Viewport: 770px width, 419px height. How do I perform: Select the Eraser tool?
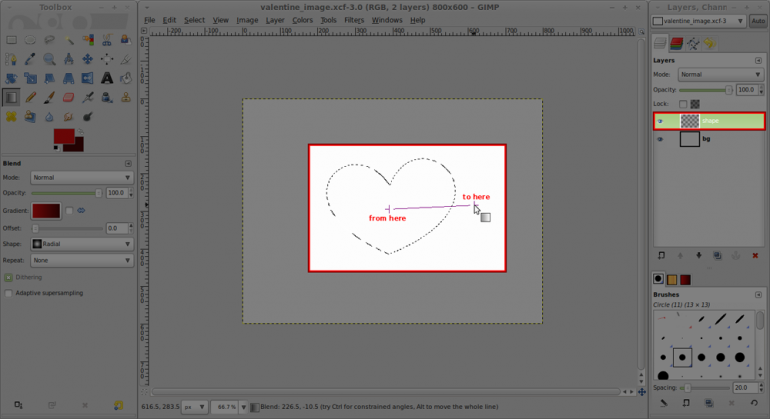[69, 97]
